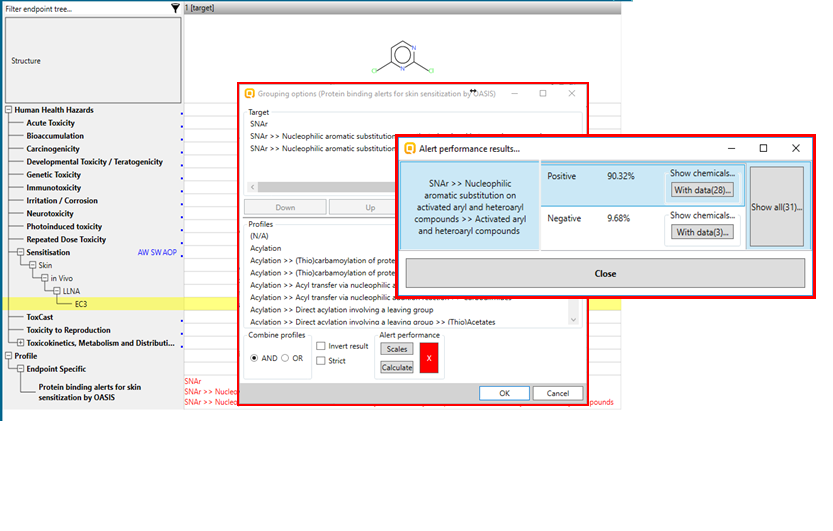The image size is (833, 531).
Task: Click the Grouping options window icon
Action: (249, 93)
